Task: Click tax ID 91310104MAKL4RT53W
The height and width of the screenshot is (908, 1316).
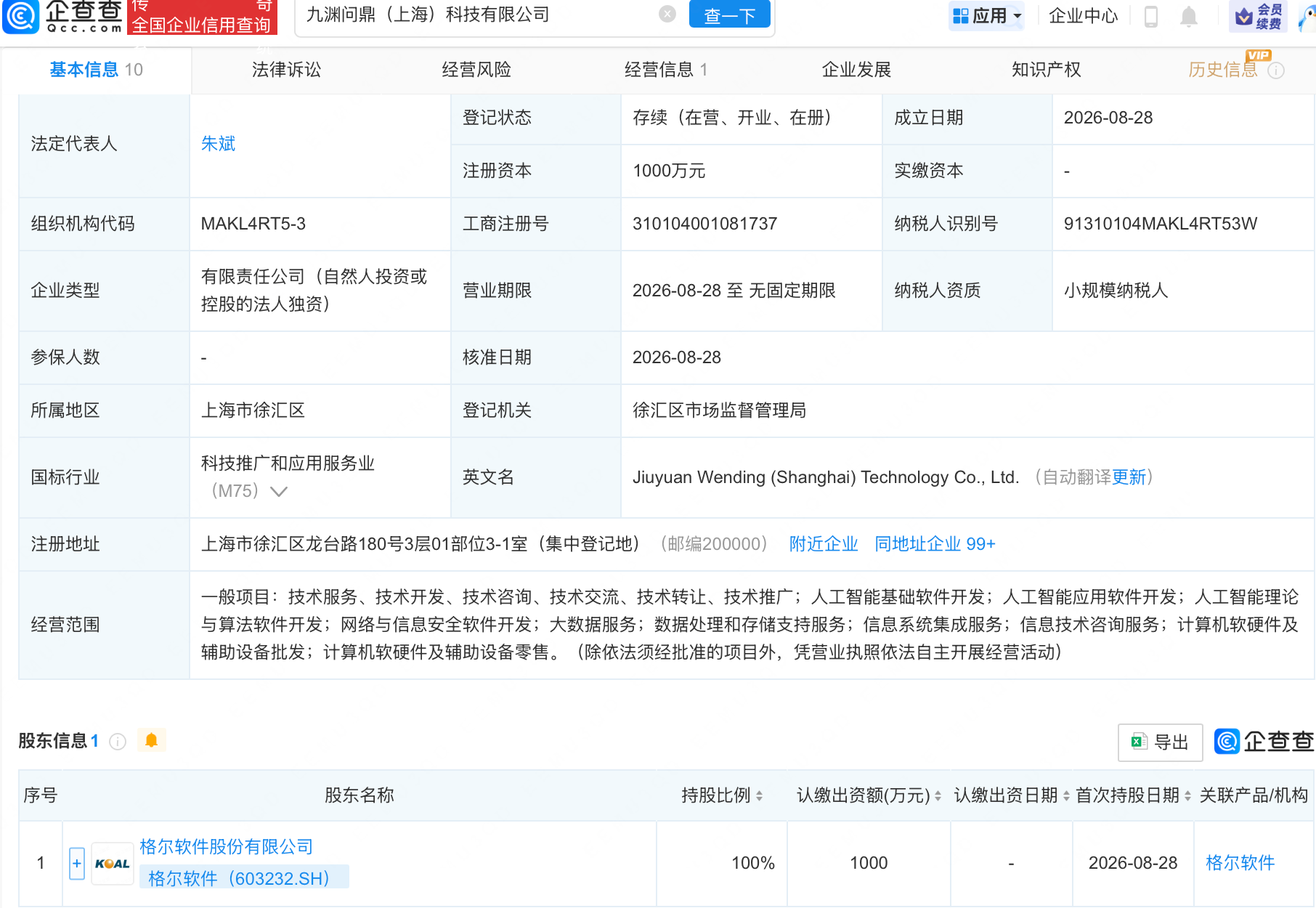Action: pos(1160,224)
